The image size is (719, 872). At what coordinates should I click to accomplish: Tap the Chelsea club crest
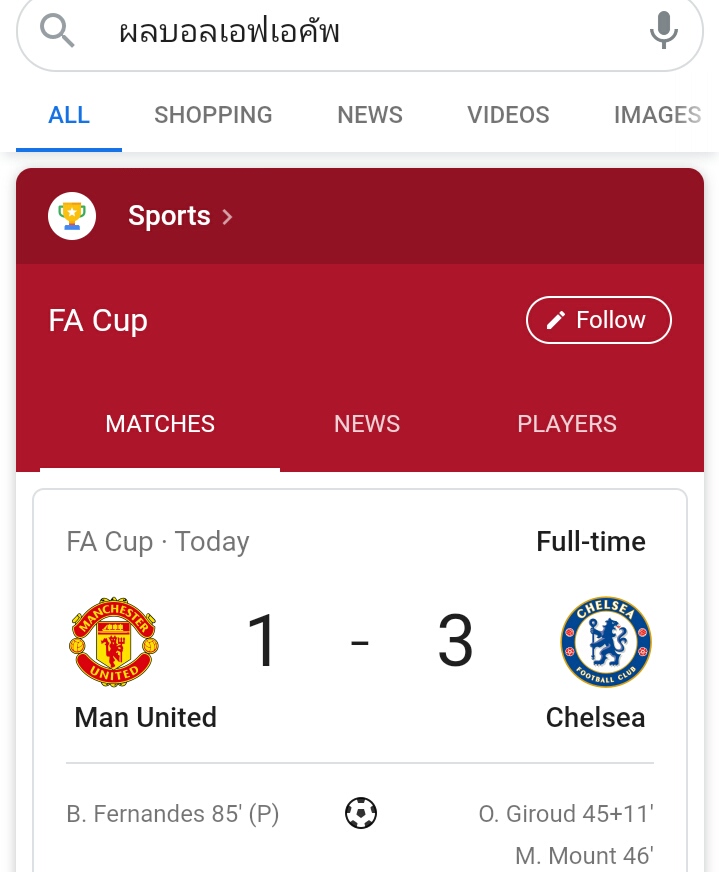(605, 642)
